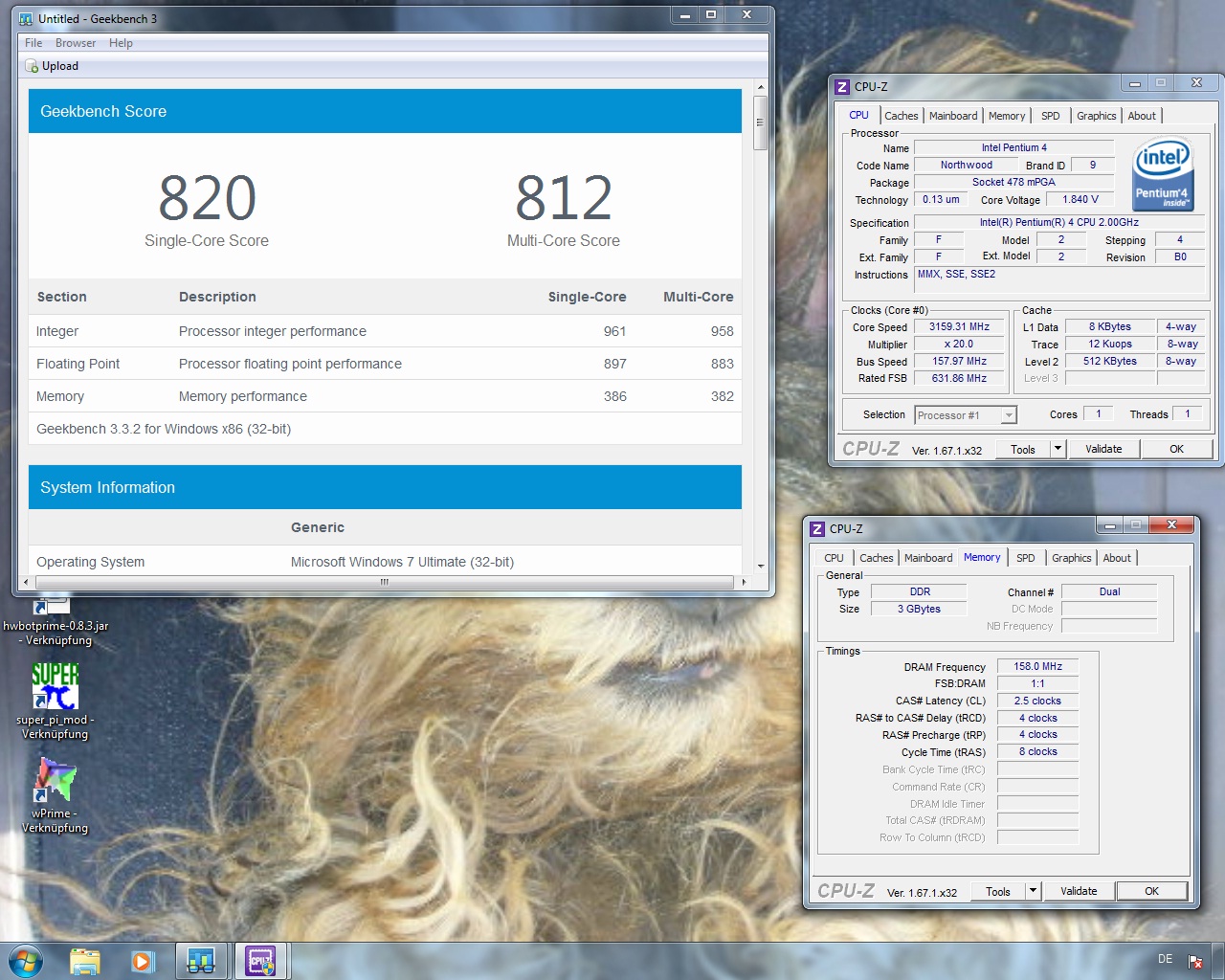Image resolution: width=1225 pixels, height=980 pixels.
Task: Select the CPU-Z taskbar button
Action: (260, 961)
